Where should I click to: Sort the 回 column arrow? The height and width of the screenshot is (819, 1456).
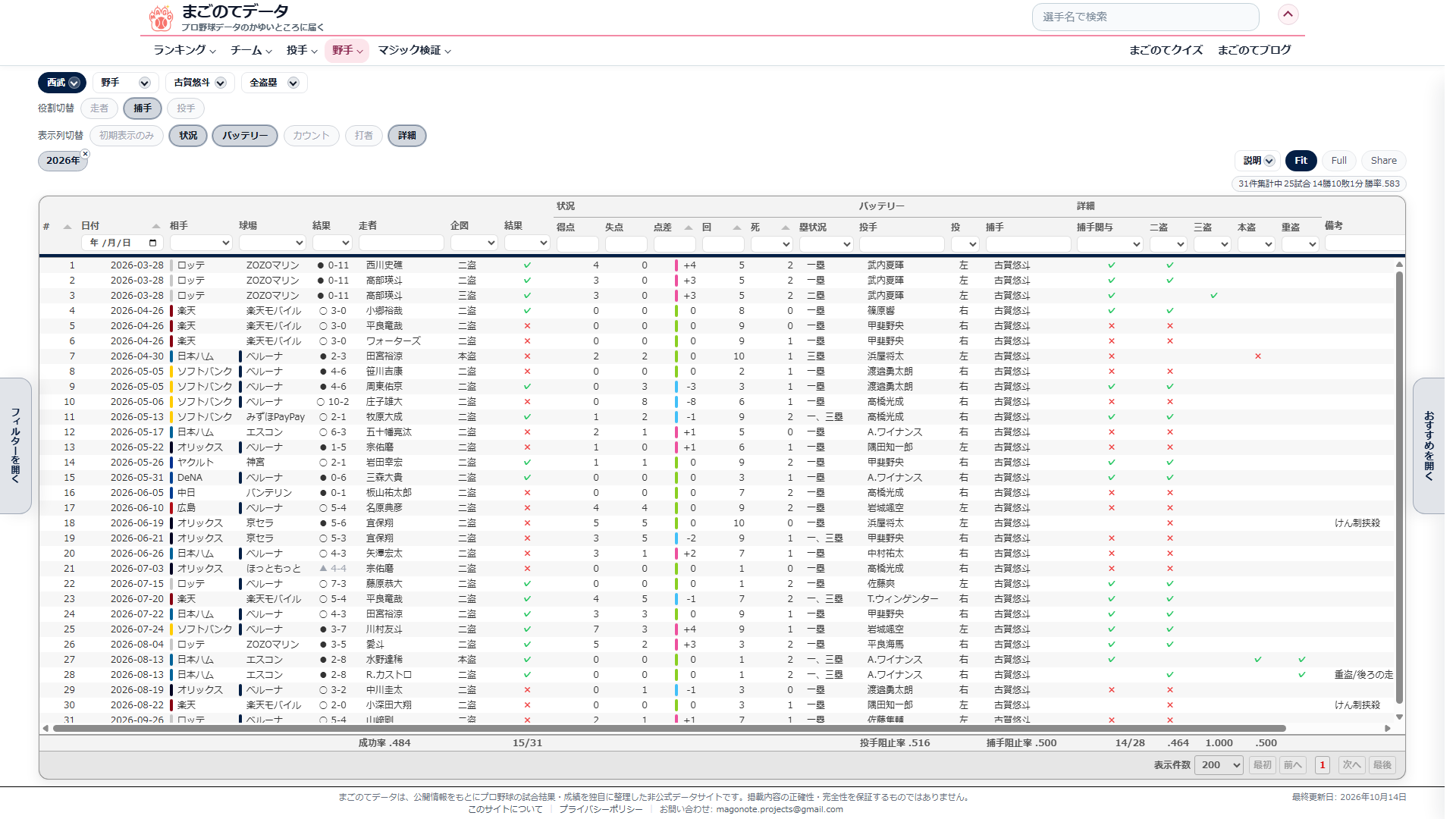[736, 227]
